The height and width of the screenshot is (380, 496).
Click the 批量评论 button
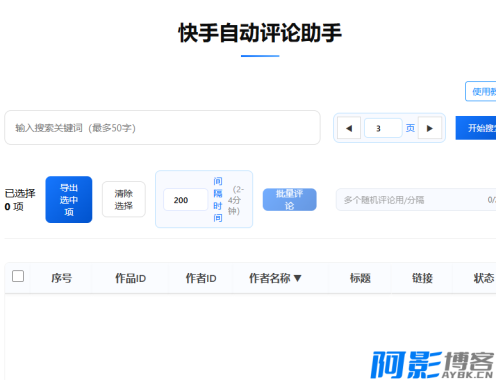(289, 199)
